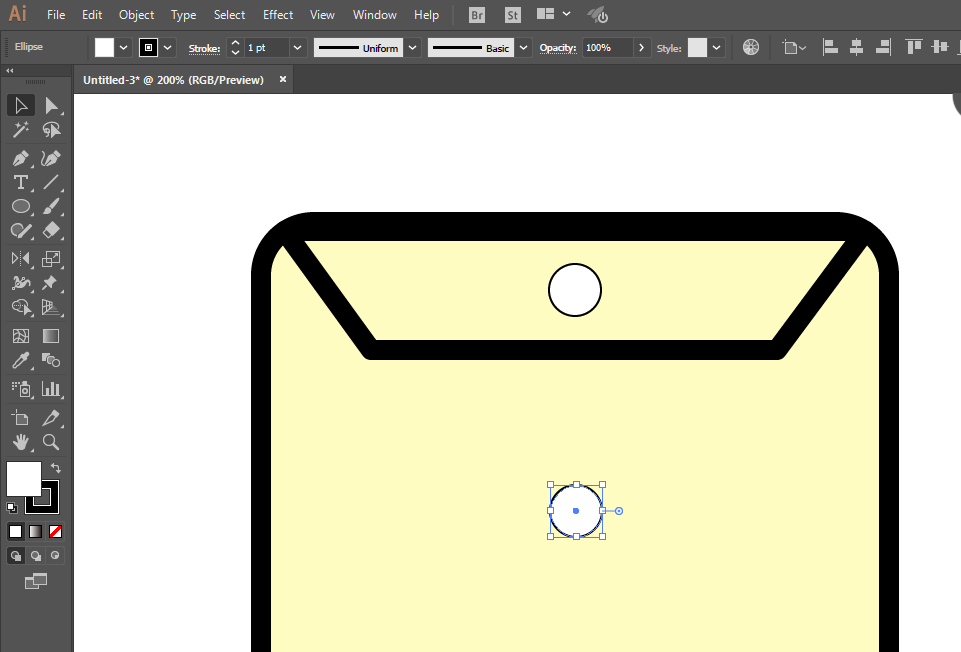This screenshot has width=961, height=652.
Task: Switch to the Hand tool
Action: 21,442
